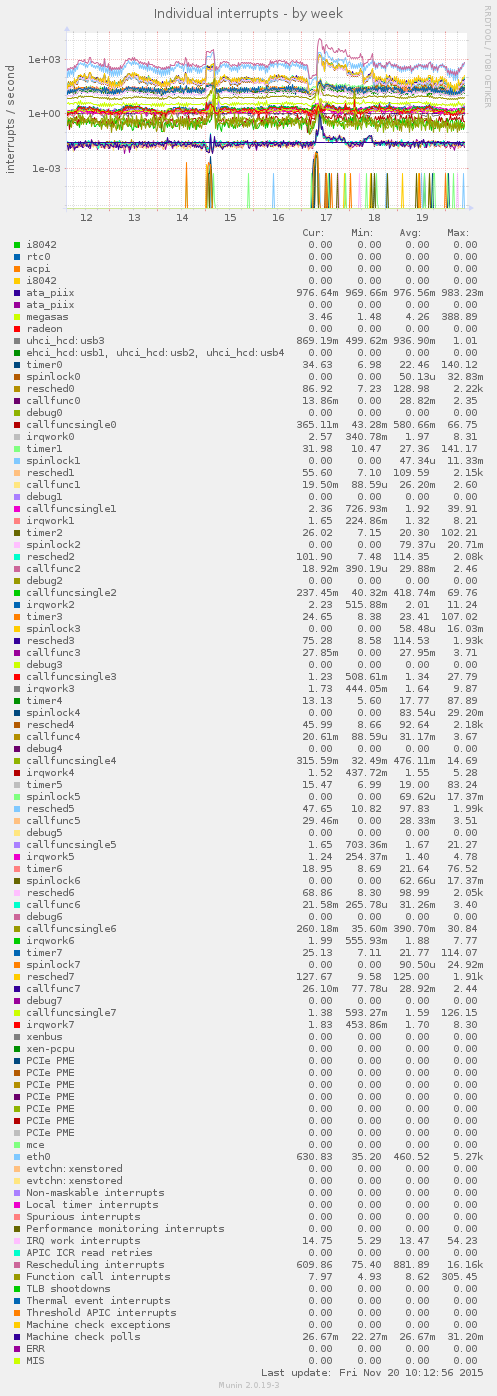Select the Rescheduling interrupts legend swatch
Viewport: 497px width, 1396px height.
[x=17, y=1265]
